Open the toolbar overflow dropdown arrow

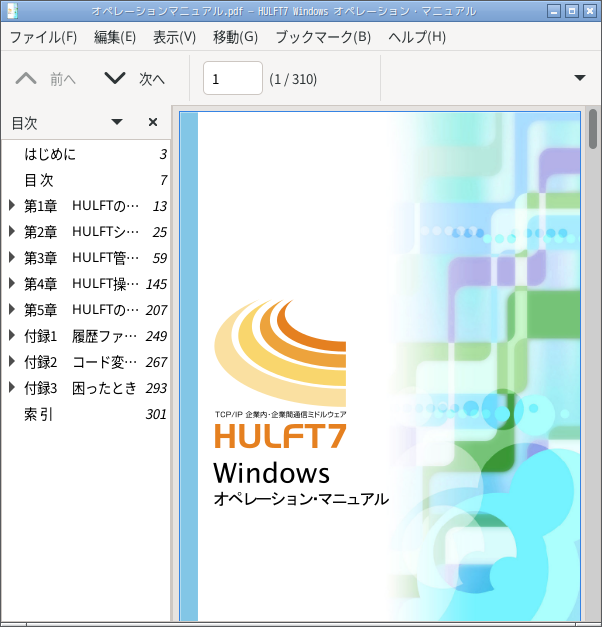tap(580, 78)
